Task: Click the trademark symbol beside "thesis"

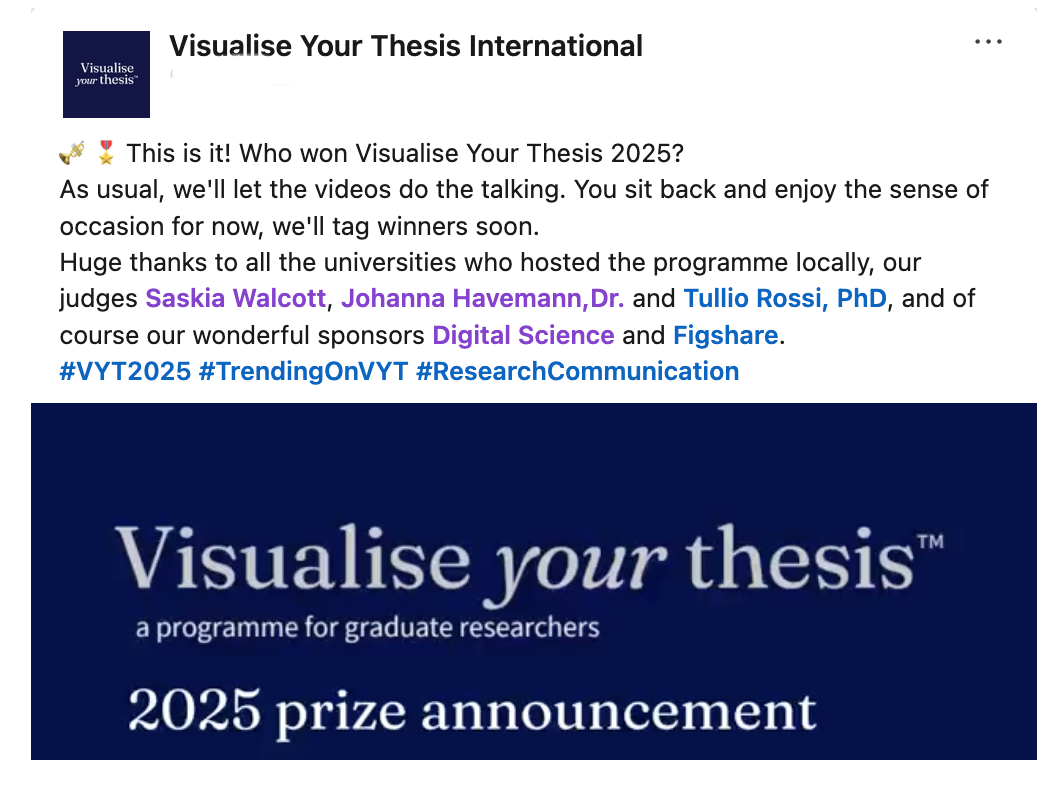Action: coord(930,543)
